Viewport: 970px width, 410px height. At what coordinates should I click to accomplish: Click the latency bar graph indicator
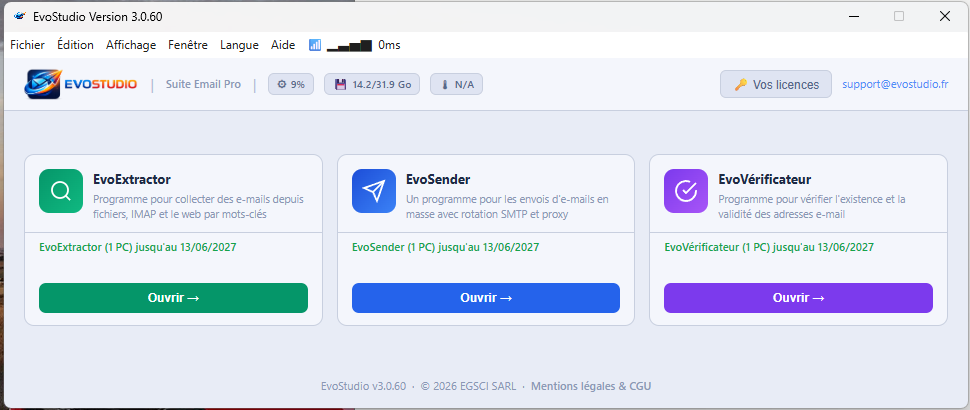(x=350, y=46)
